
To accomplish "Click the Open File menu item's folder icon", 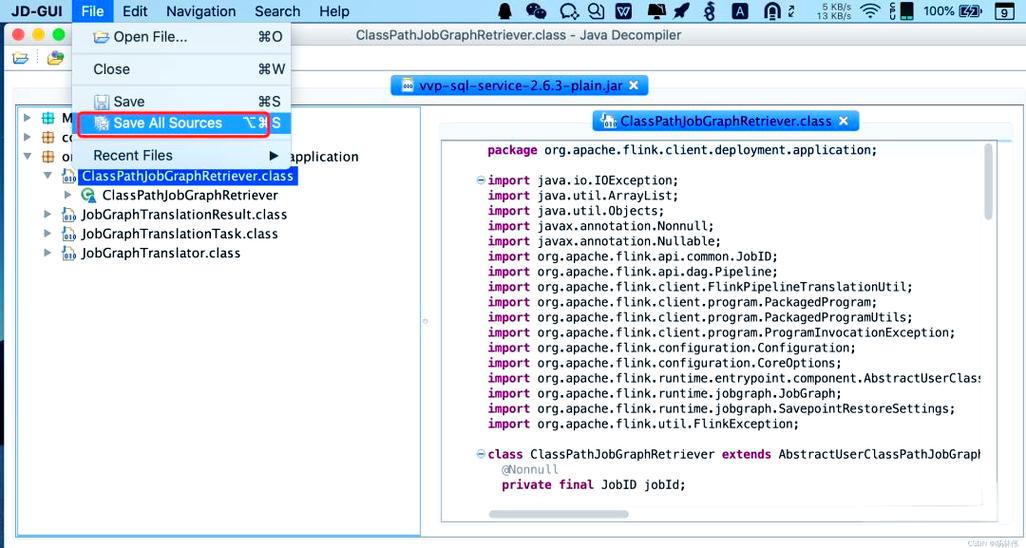I will (x=101, y=37).
